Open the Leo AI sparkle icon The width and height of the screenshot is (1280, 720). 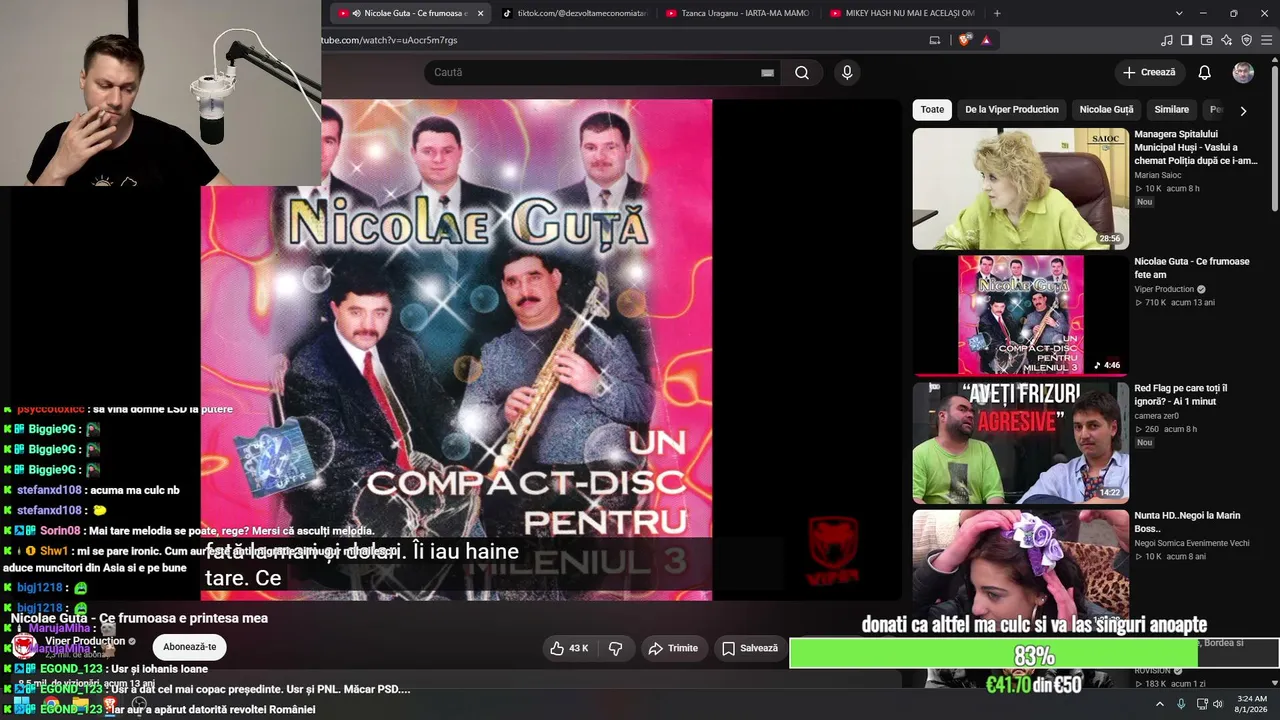point(1226,40)
